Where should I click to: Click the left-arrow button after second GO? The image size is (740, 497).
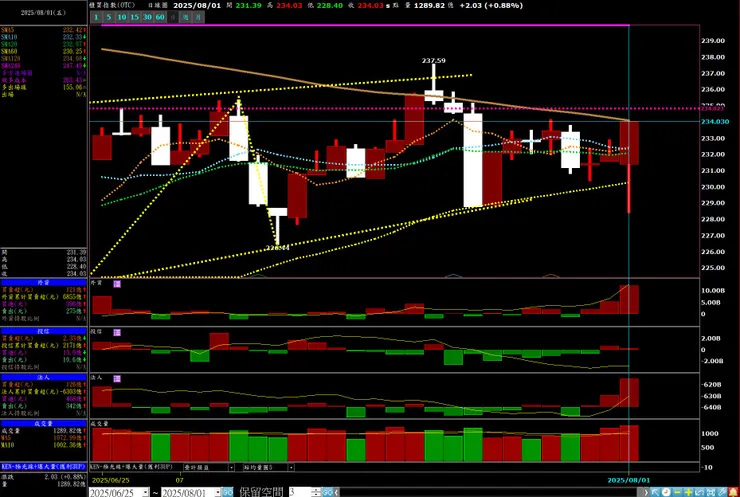coord(336,492)
